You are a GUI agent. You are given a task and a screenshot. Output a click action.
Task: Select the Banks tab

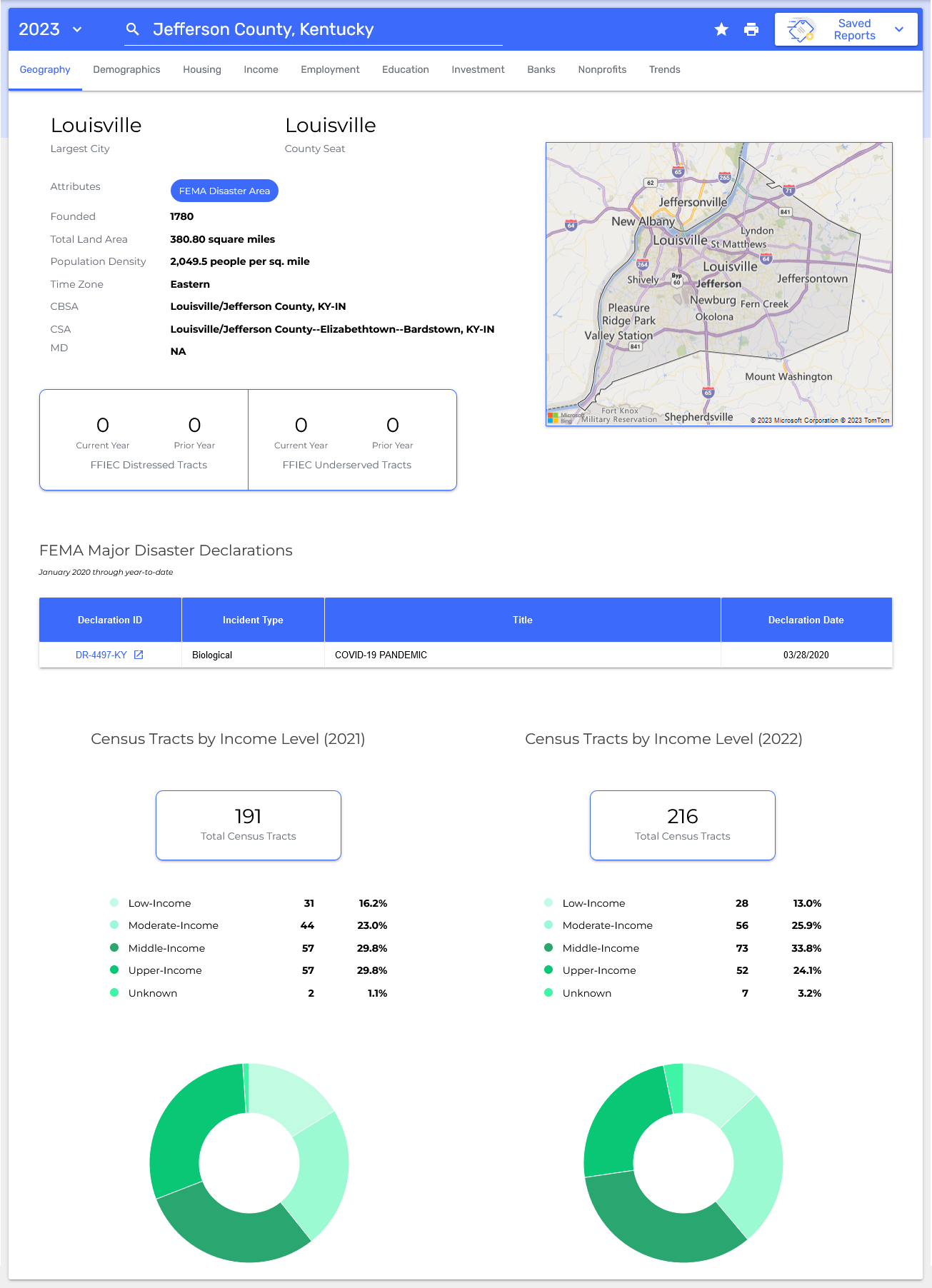coord(541,70)
